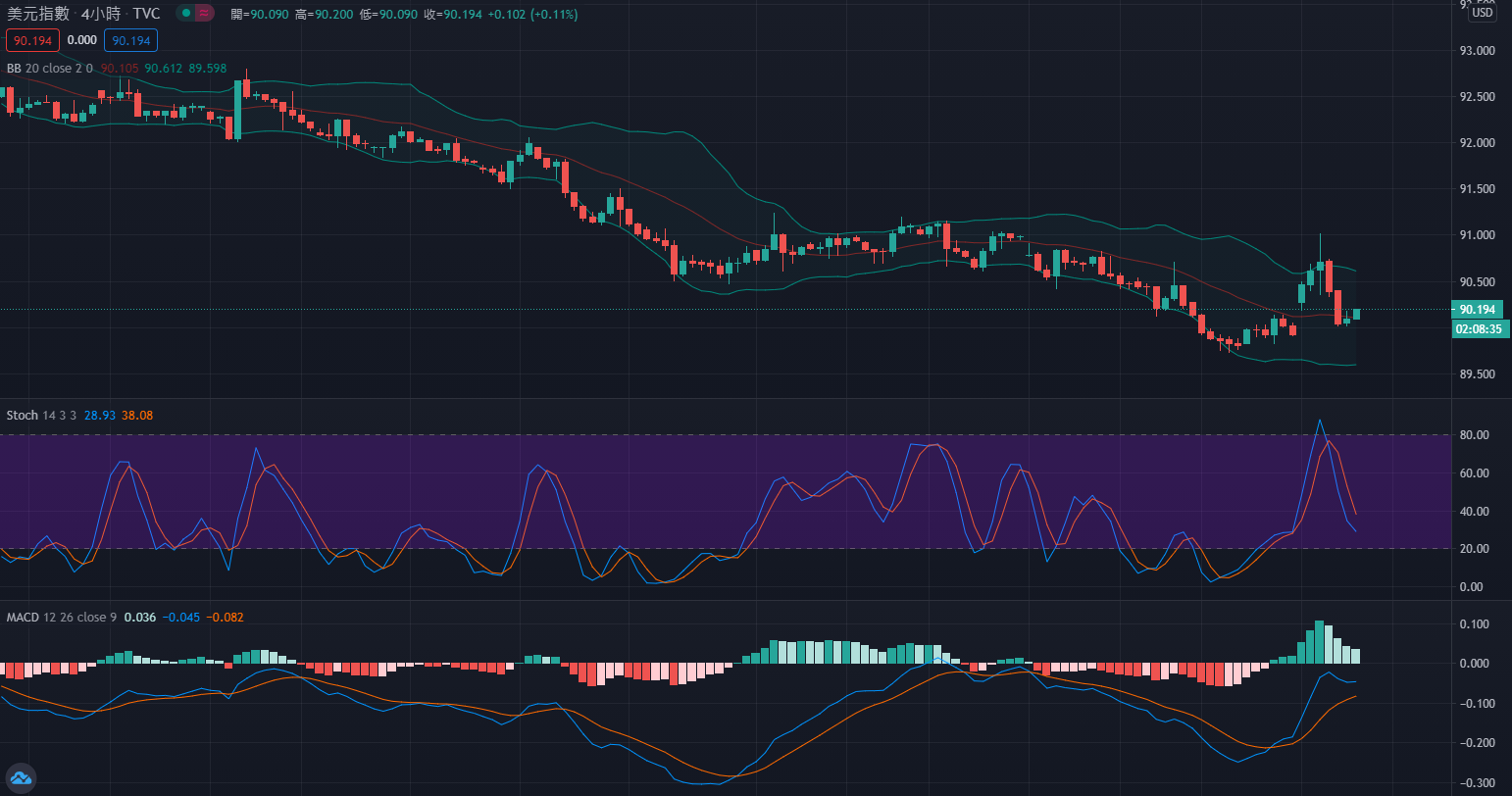Click the TradingView logo icon

(21, 778)
